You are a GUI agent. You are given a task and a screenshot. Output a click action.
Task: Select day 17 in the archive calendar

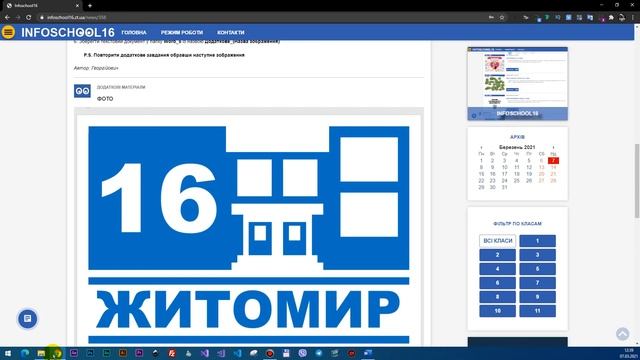coord(504,174)
